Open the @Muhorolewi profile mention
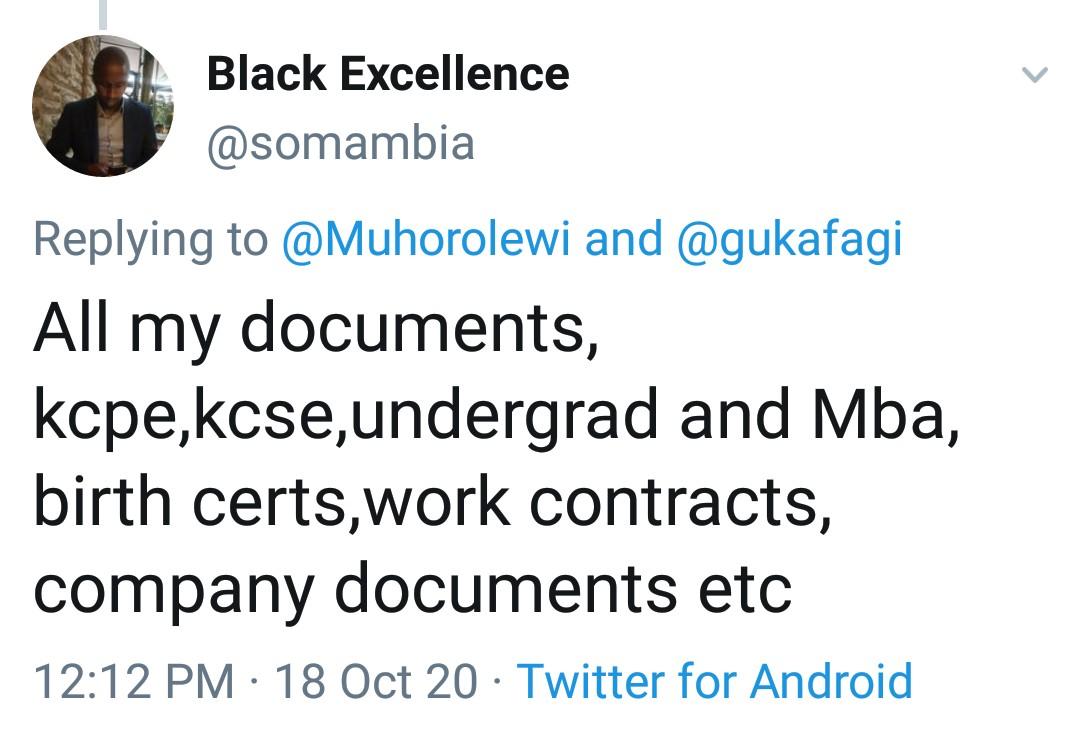 point(427,240)
